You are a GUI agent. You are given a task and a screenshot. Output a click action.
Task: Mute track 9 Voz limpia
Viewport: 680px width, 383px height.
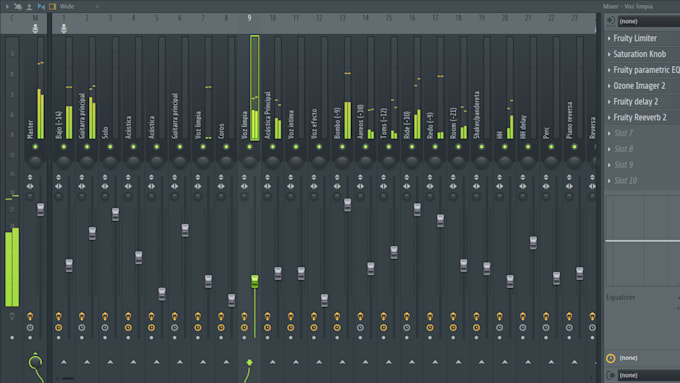[249, 147]
